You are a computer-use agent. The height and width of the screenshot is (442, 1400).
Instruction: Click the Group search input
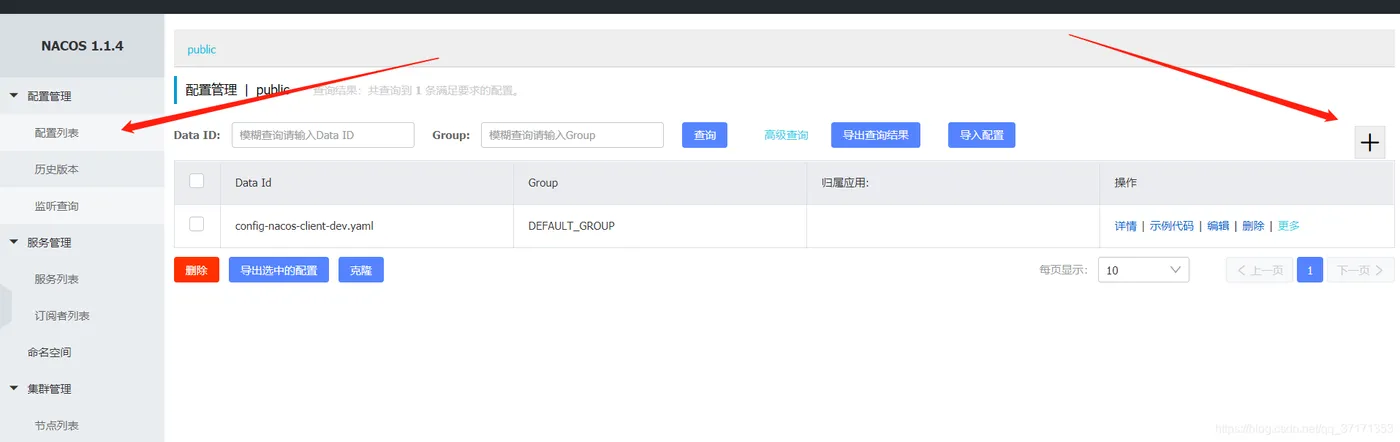[x=572, y=135]
